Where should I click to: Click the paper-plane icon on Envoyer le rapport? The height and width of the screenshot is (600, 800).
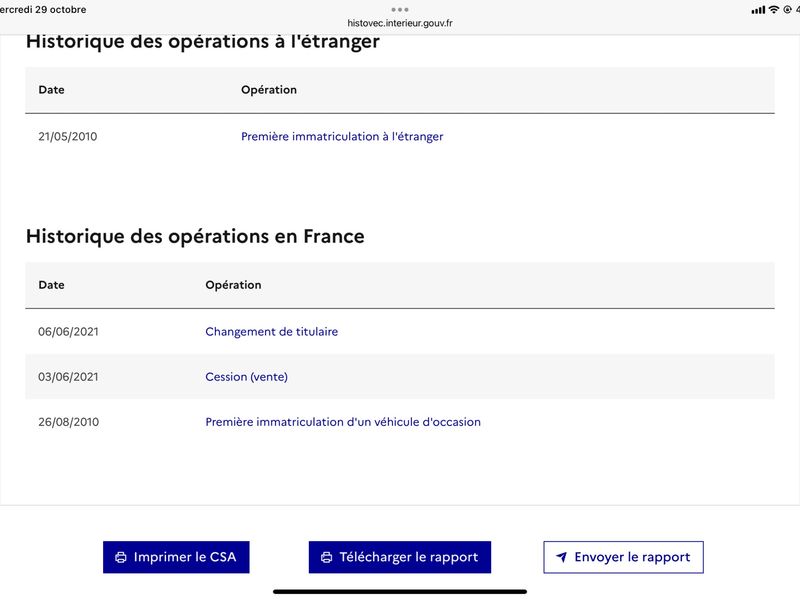pyautogui.click(x=562, y=557)
